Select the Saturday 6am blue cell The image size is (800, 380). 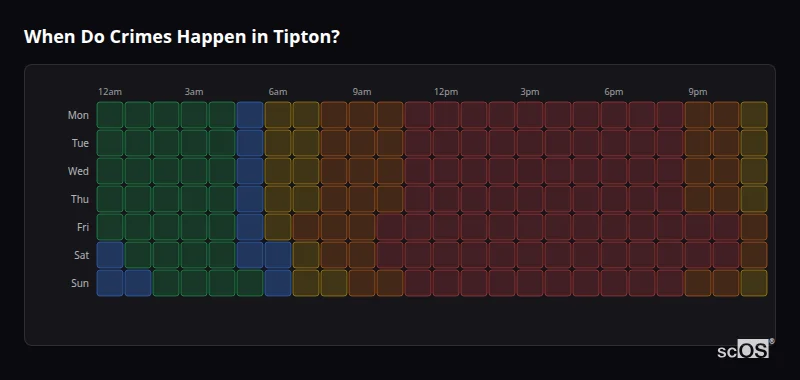tap(278, 255)
